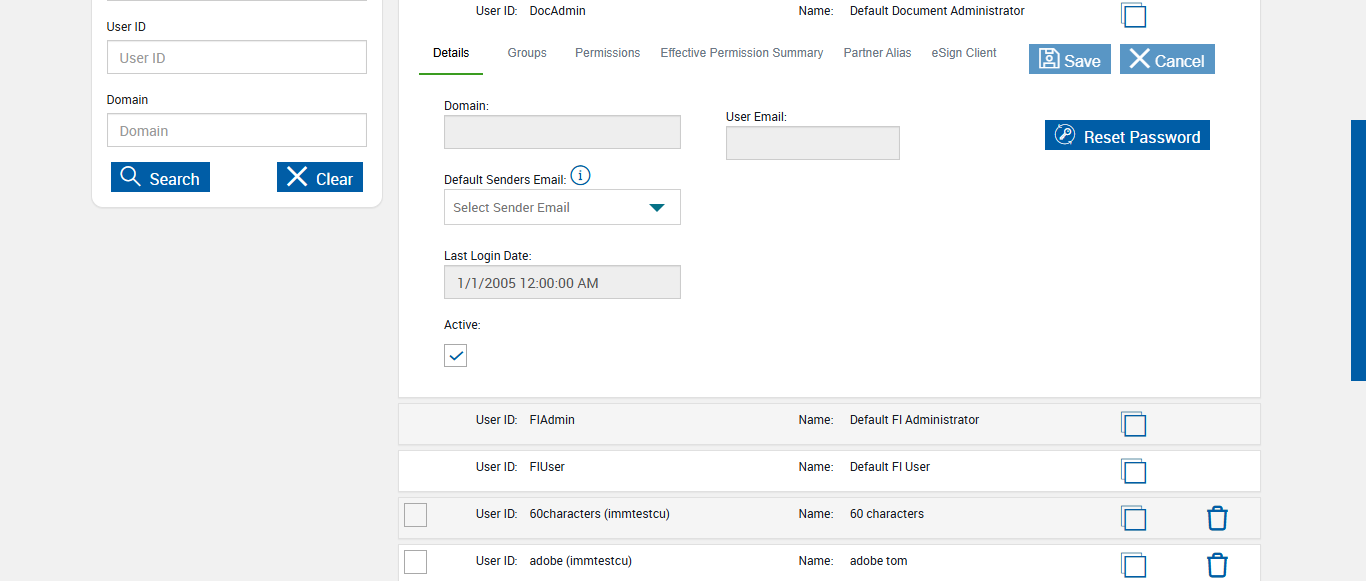This screenshot has height=581, width=1366.
Task: Click the copy icon for FIAdmin user
Action: (1133, 424)
